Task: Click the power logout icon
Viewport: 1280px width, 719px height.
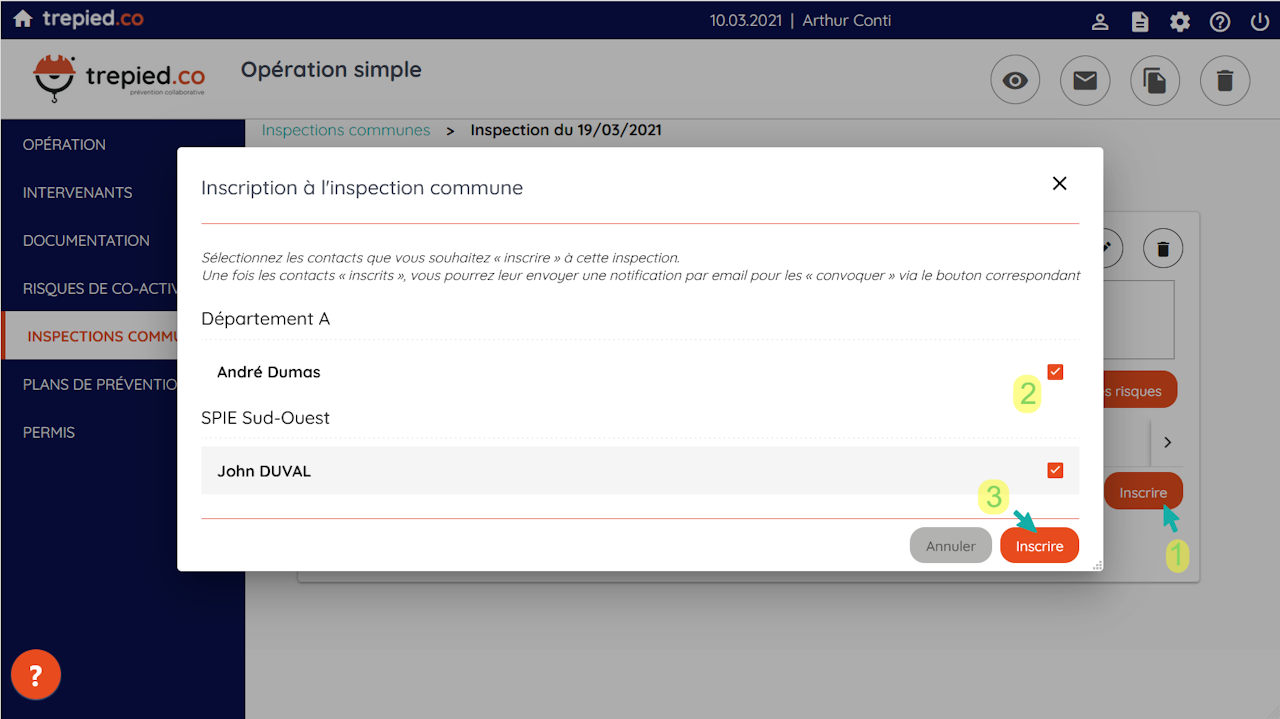Action: point(1260,21)
